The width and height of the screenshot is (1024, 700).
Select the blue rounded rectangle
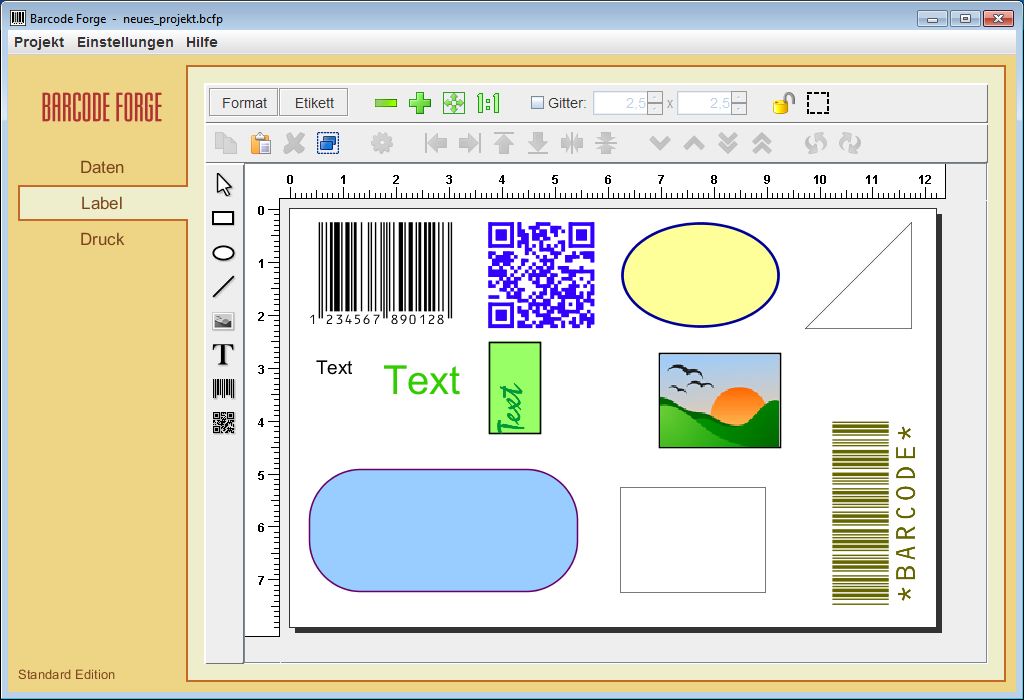click(443, 530)
